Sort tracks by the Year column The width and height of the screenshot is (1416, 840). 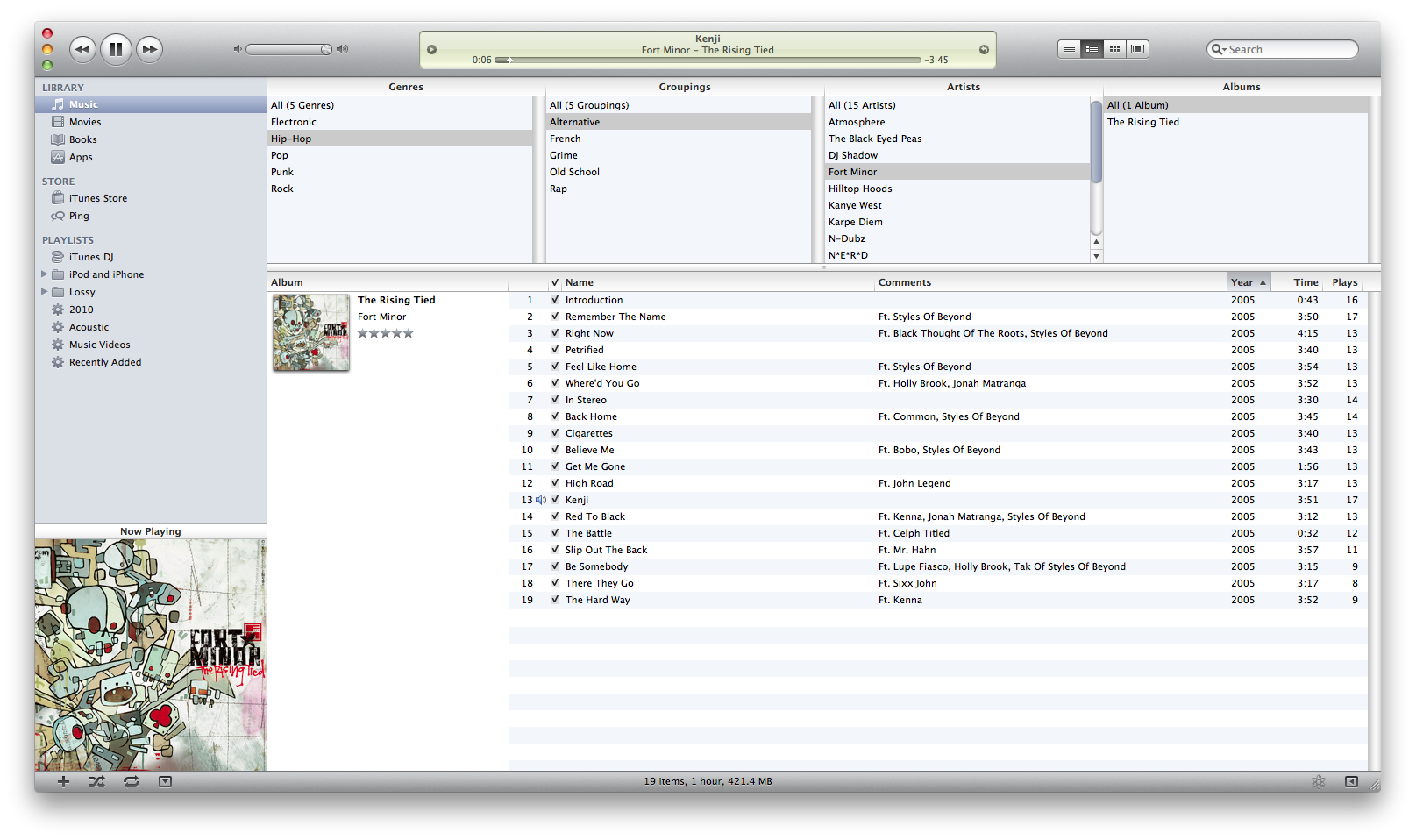1249,282
